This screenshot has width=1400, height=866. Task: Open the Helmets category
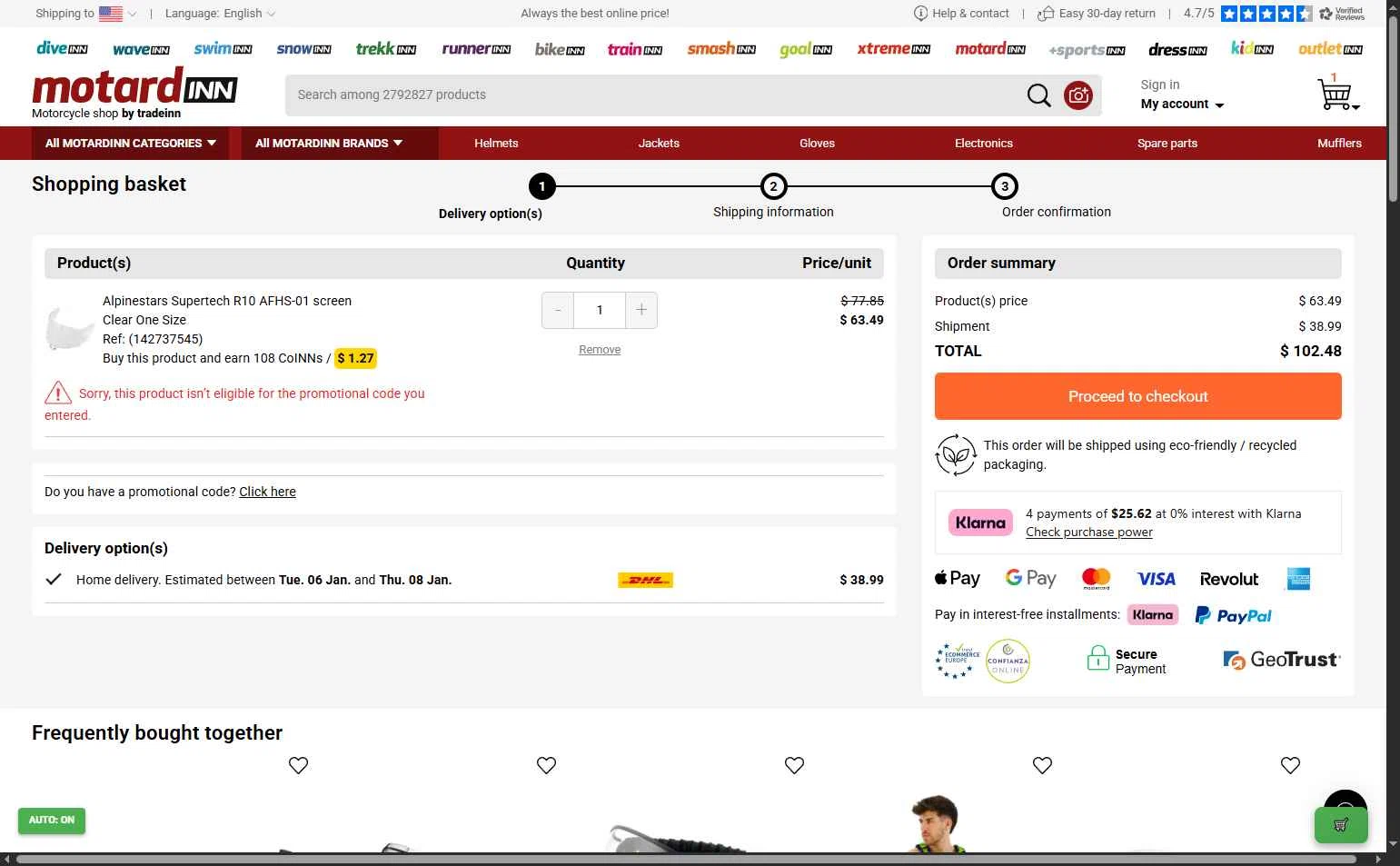pyautogui.click(x=496, y=144)
